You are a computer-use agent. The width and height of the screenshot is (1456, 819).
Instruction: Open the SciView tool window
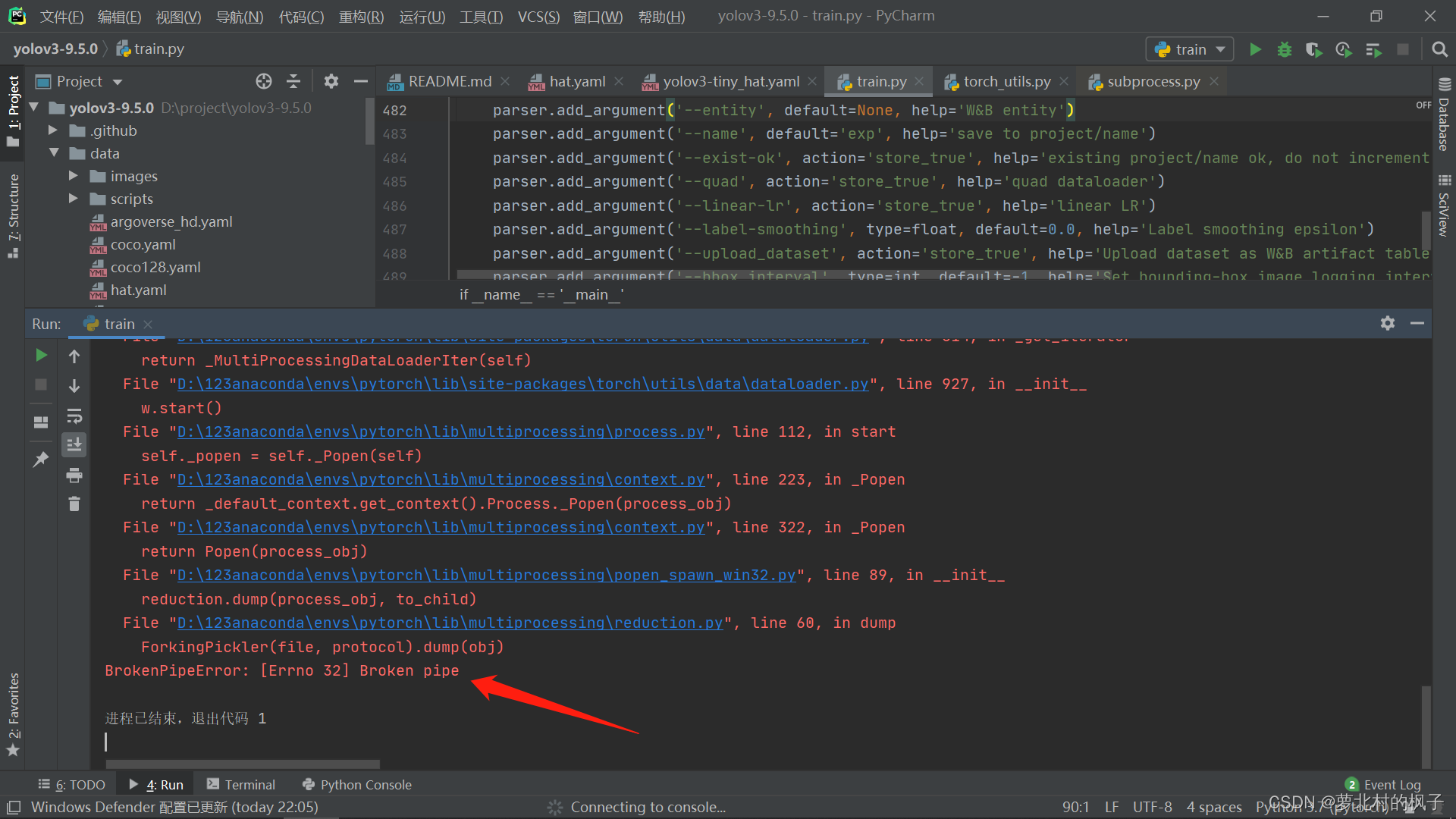[x=1444, y=206]
